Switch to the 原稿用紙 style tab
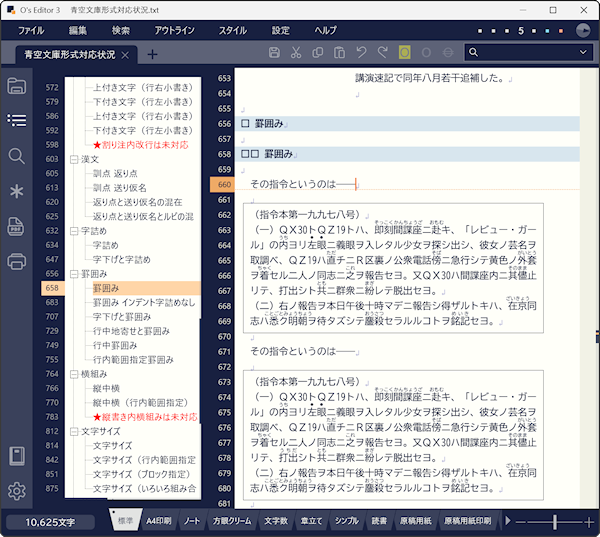 415,521
